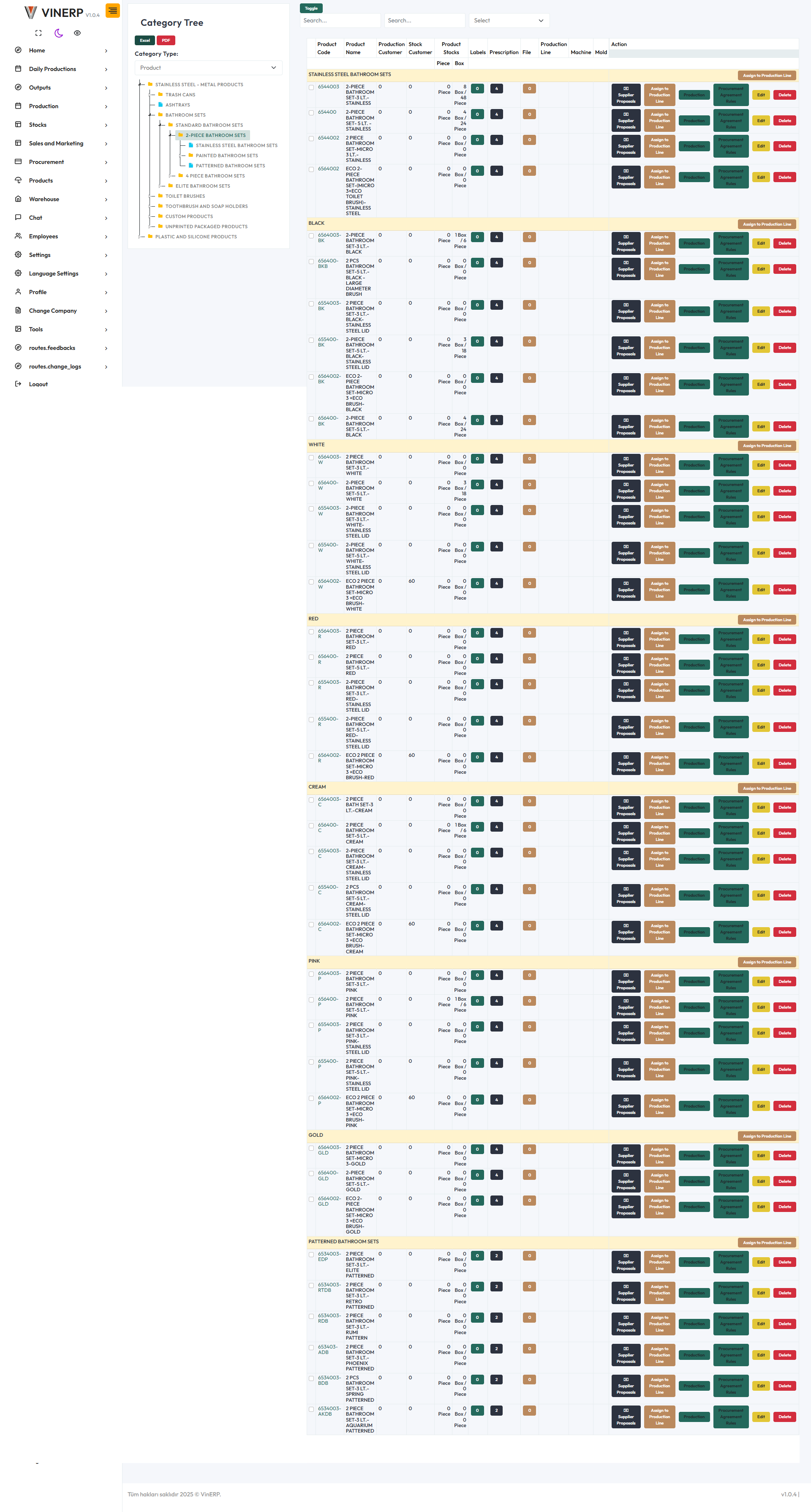Image resolution: width=811 pixels, height=1512 pixels.
Task: Check the box for product 656400-BKB
Action: [312, 262]
